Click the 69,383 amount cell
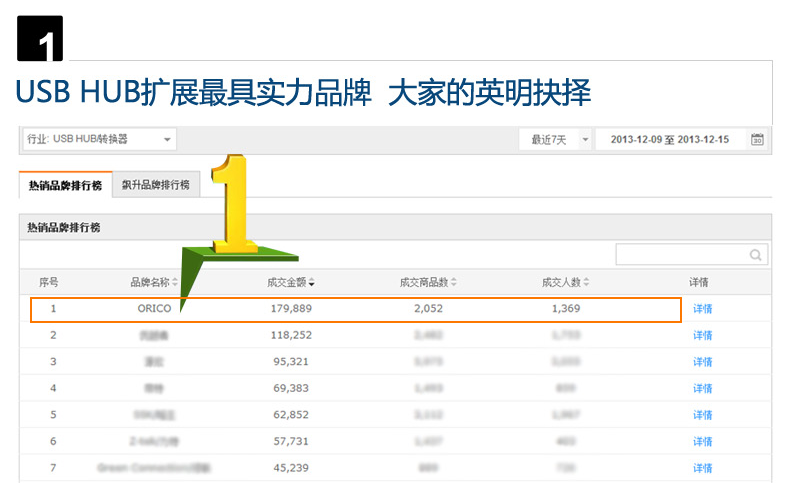Screen dimensions: 790x493 click(291, 388)
